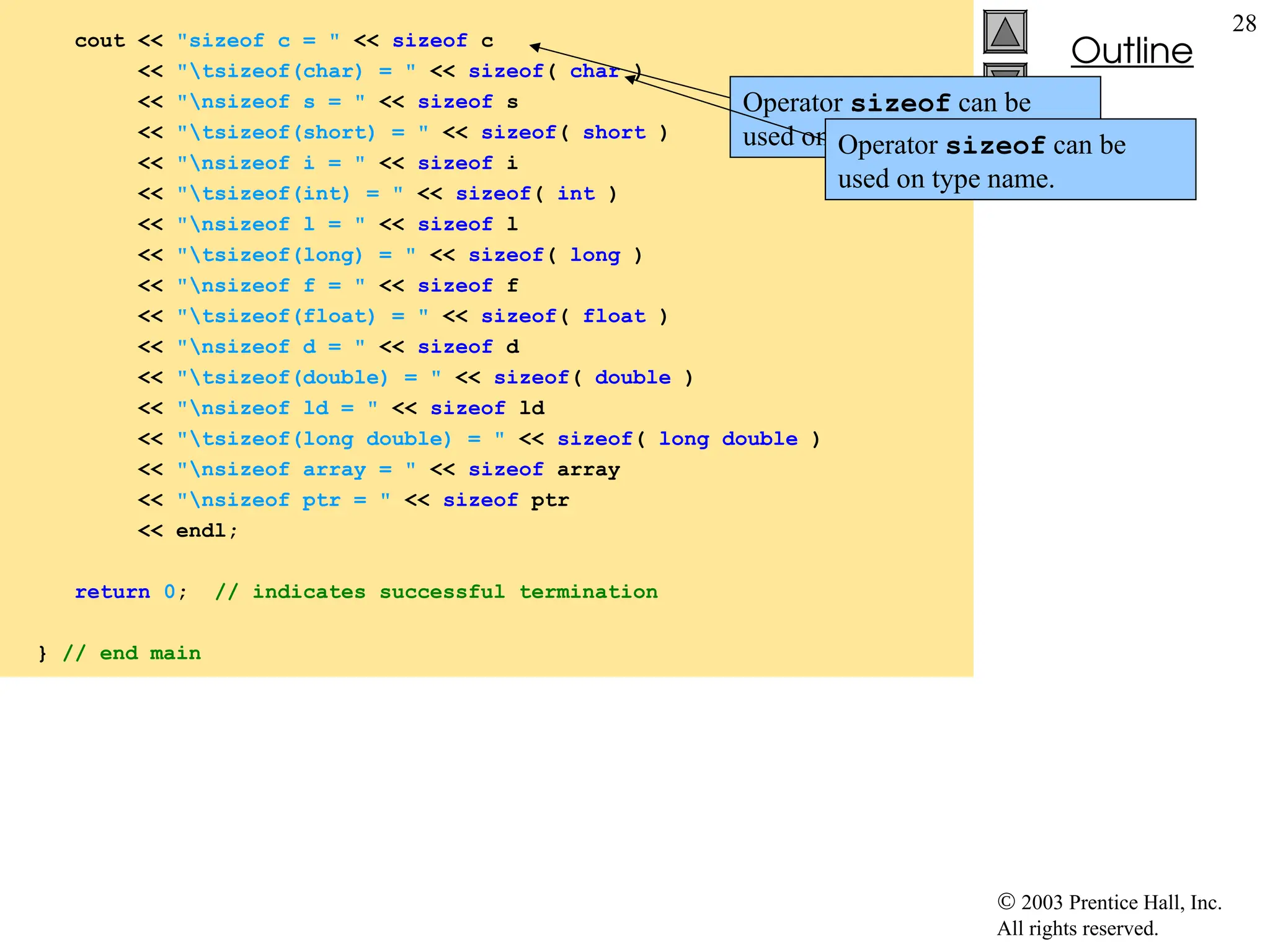The width and height of the screenshot is (1270, 952).
Task: Click the 'sizeof array' expression
Action: pos(543,470)
